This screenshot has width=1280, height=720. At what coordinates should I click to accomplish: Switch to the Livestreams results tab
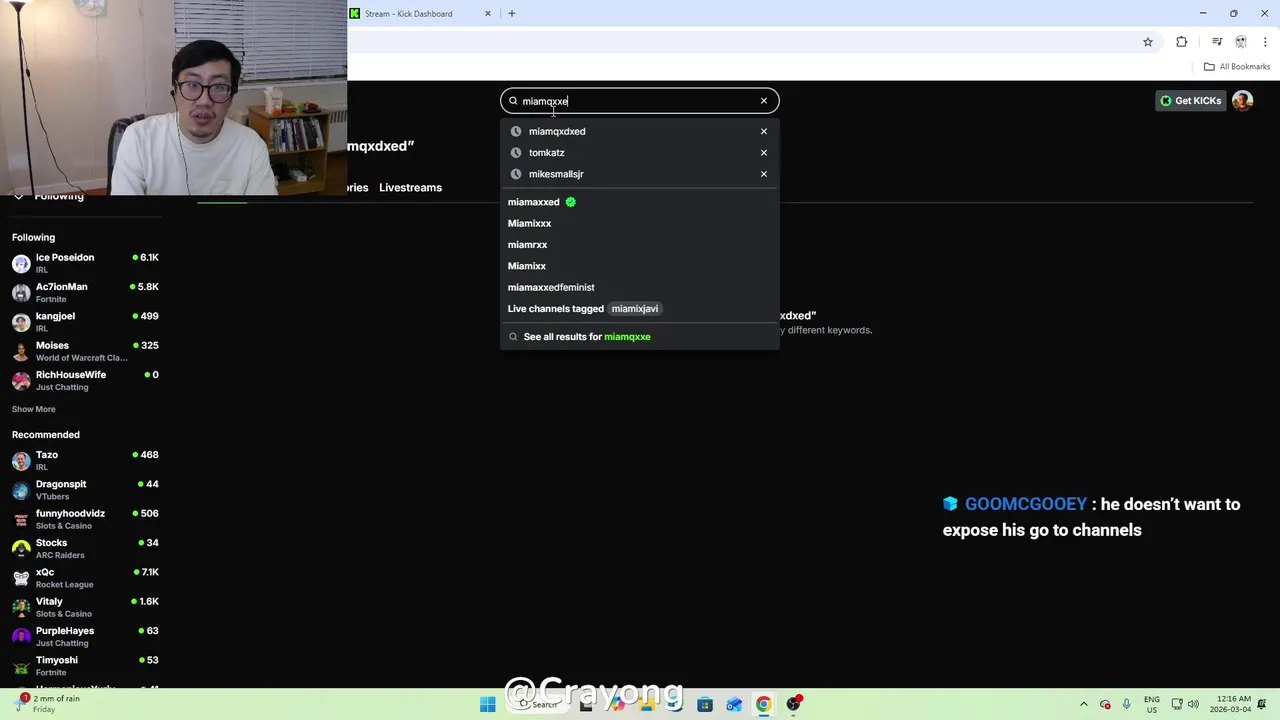(x=410, y=188)
